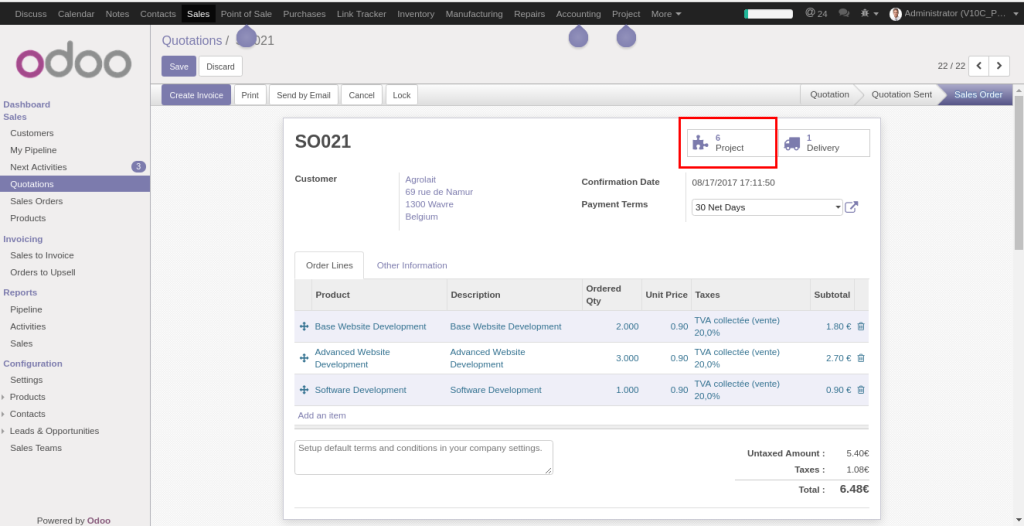Open the Notes menu
The width and height of the screenshot is (1024, 526).
click(117, 14)
